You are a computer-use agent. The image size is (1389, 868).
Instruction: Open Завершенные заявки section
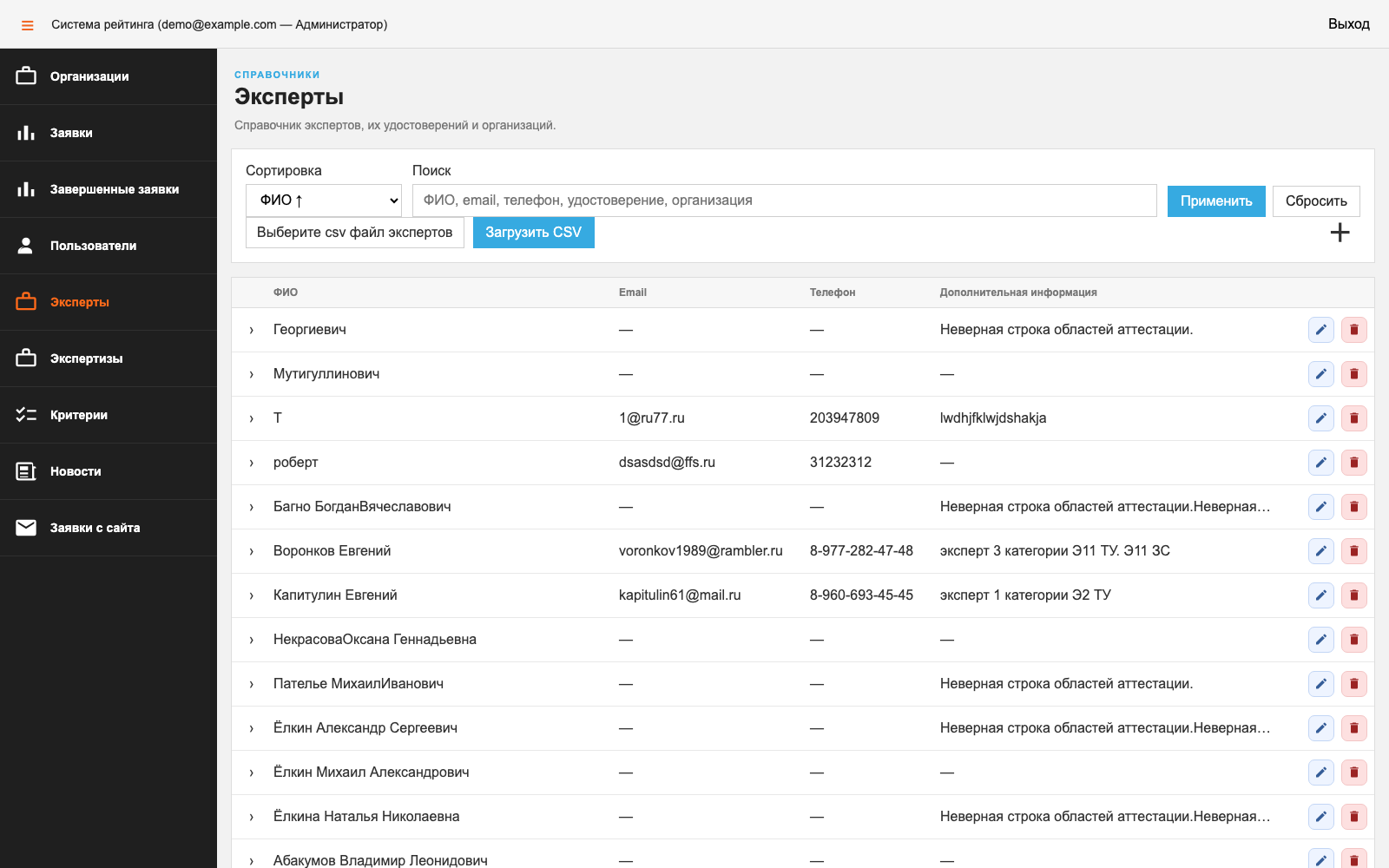pos(109,189)
